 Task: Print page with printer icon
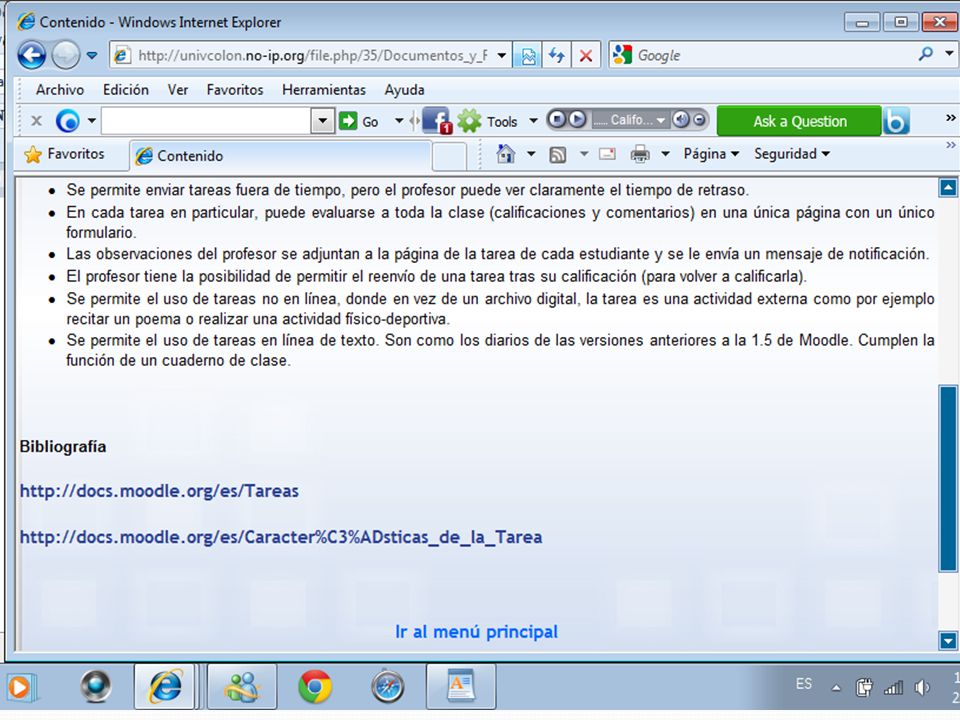640,154
